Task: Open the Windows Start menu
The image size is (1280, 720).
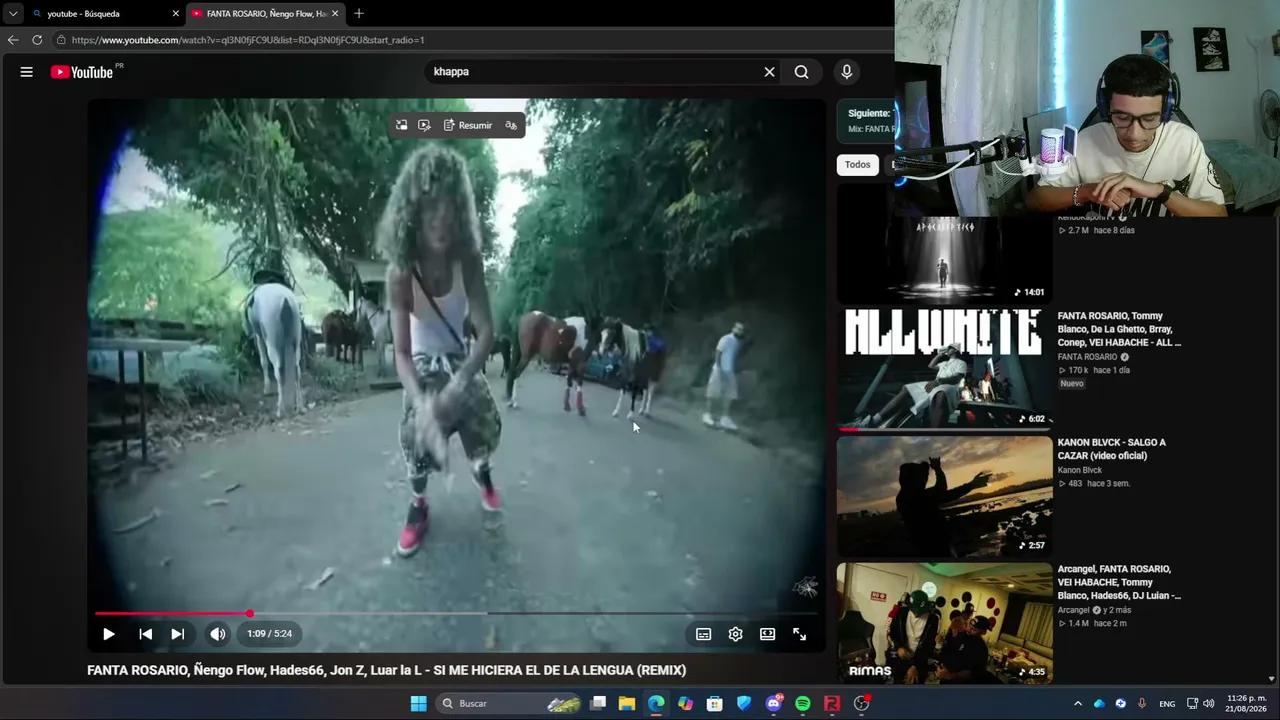Action: tap(418, 704)
